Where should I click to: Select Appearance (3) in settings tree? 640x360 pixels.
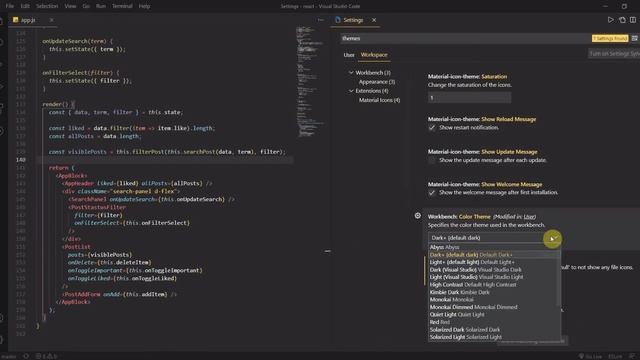click(x=377, y=82)
